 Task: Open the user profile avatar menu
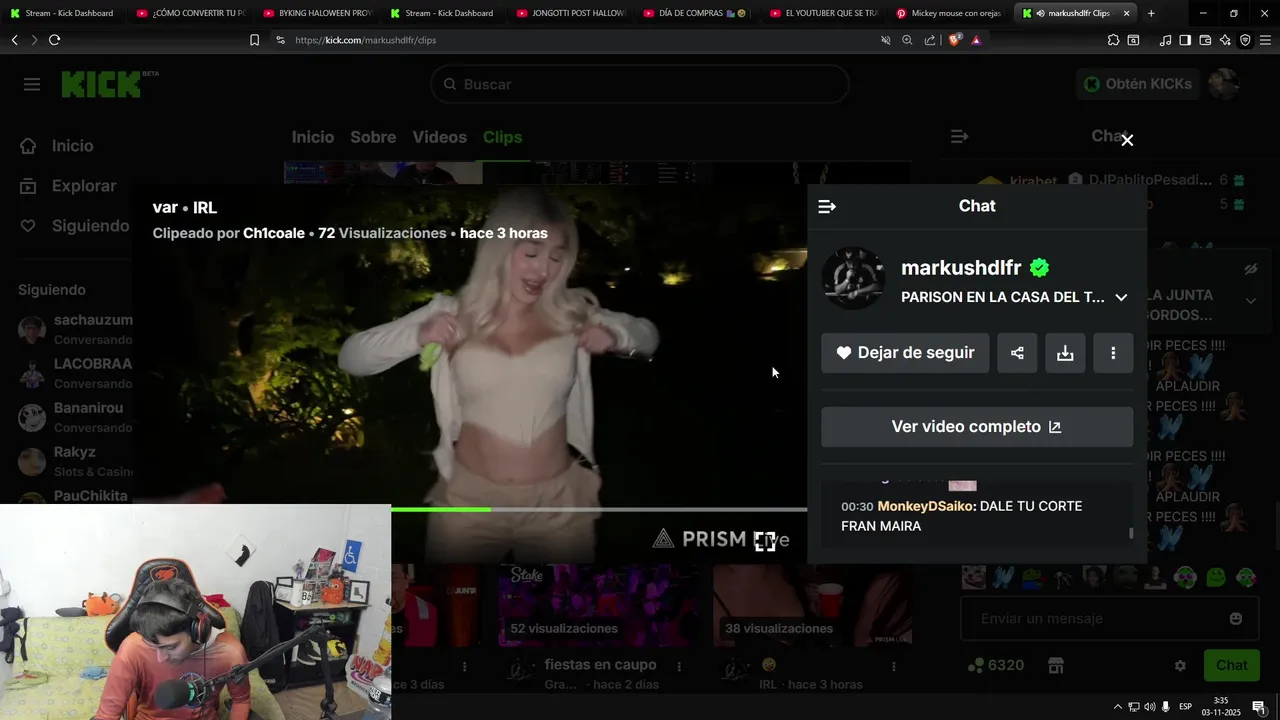pos(1224,84)
